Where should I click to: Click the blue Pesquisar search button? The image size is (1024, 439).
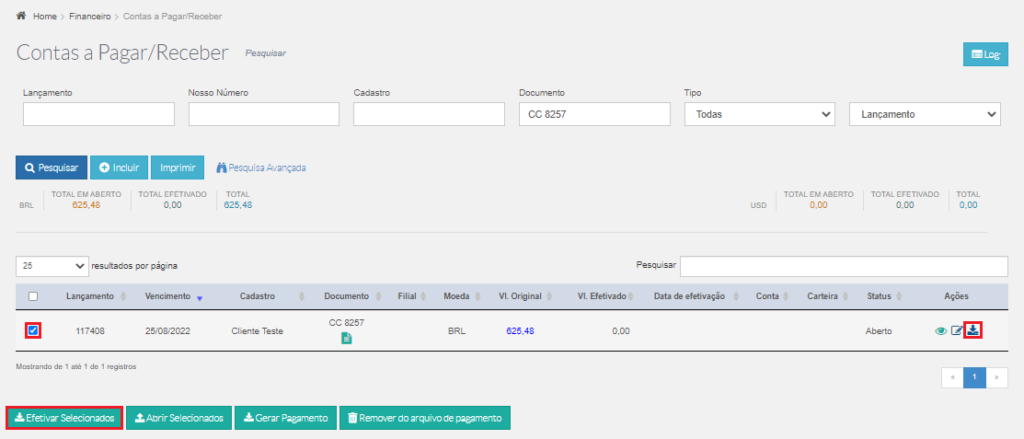tap(52, 167)
